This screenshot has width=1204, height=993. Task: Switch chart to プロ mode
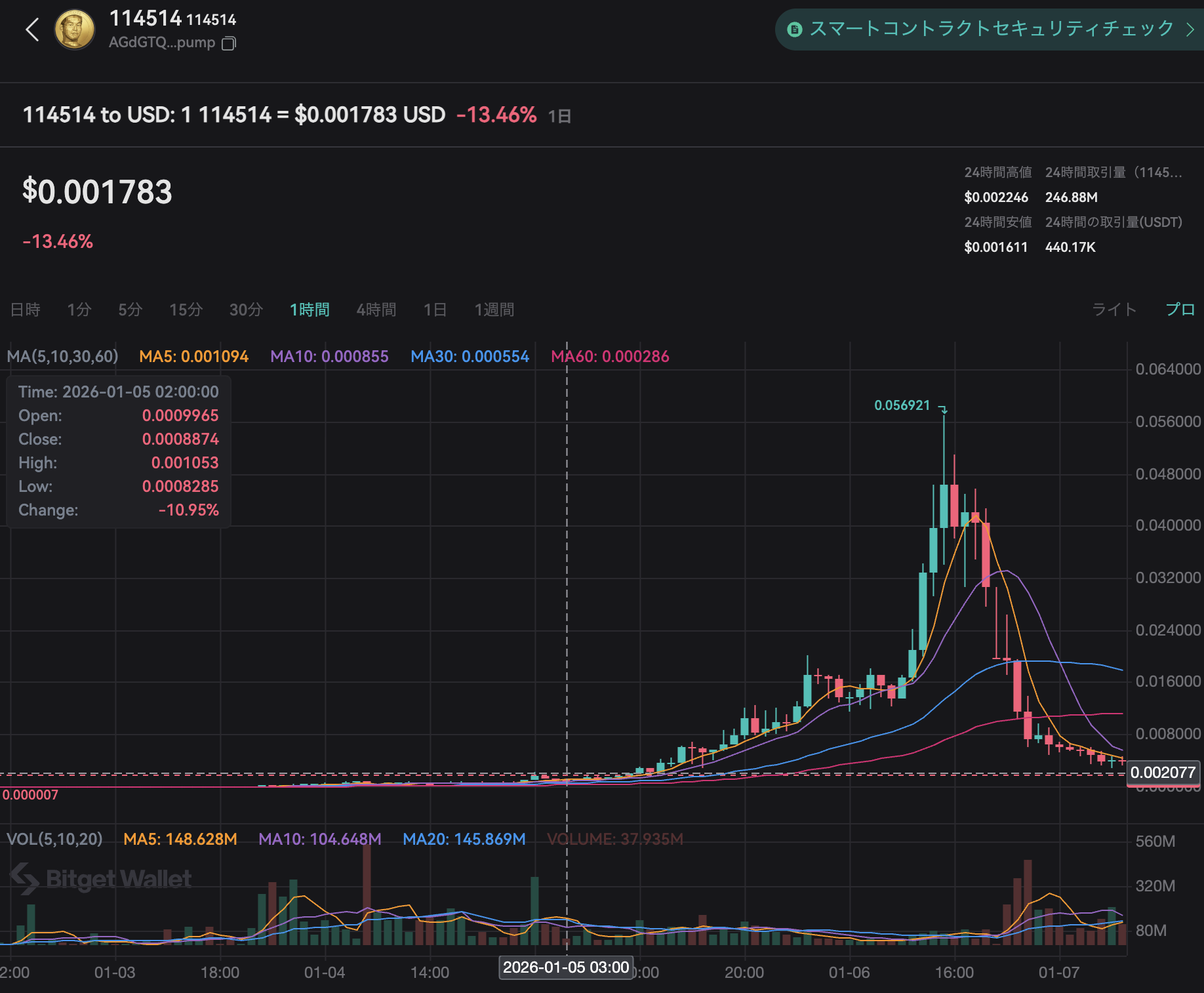[1180, 310]
